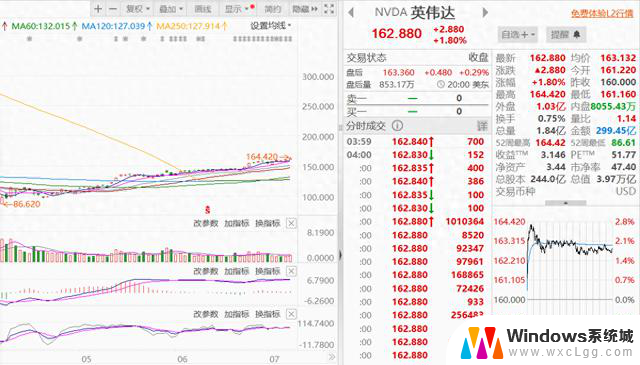
Task: Click 改参数 in the MACD panel
Action: tap(206, 271)
